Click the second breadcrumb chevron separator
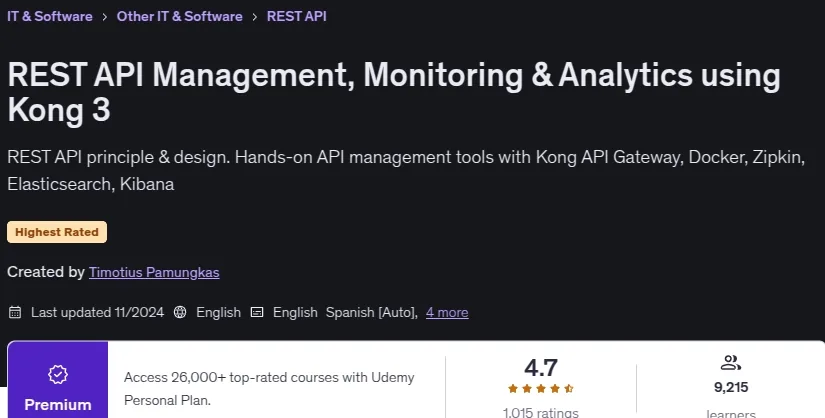The height and width of the screenshot is (418, 825). 255,17
